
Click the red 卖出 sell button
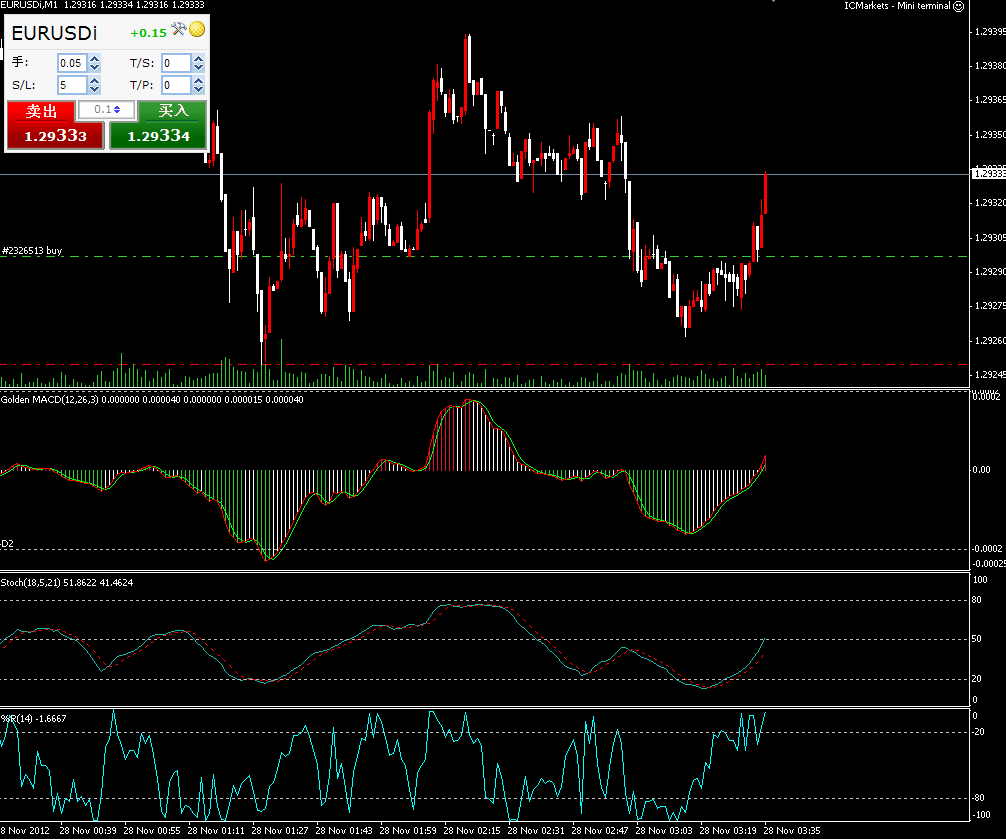pos(41,111)
